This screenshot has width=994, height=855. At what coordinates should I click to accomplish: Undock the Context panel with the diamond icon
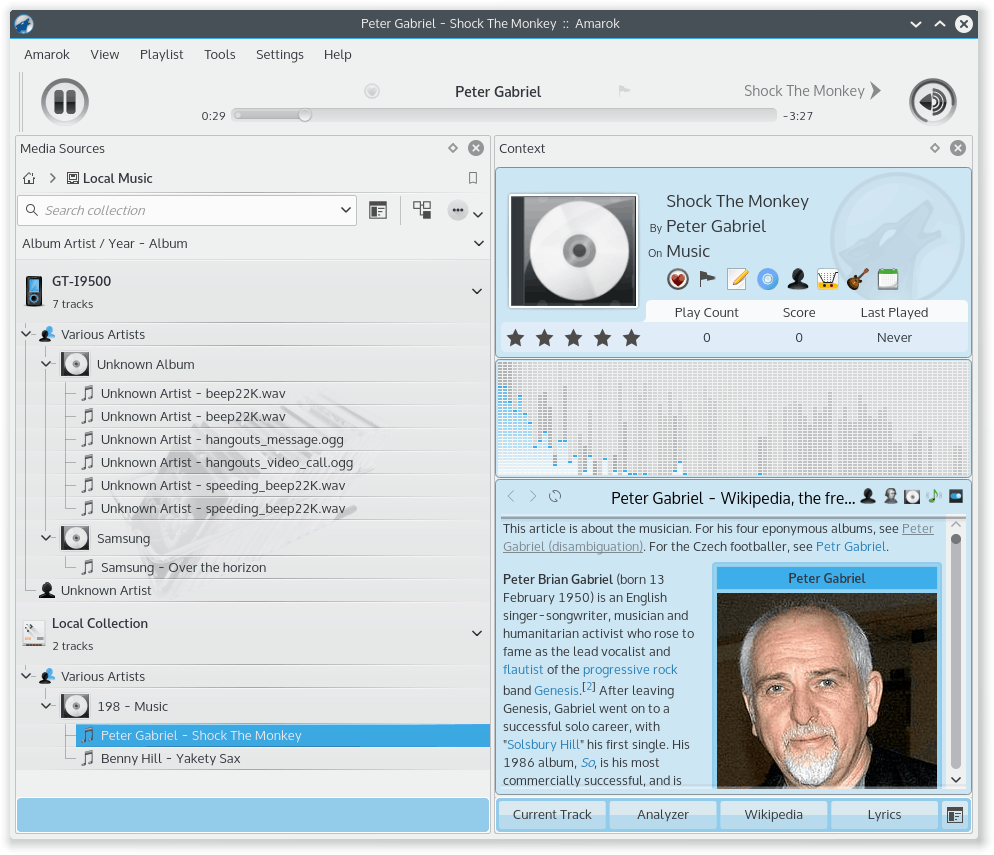[x=935, y=148]
